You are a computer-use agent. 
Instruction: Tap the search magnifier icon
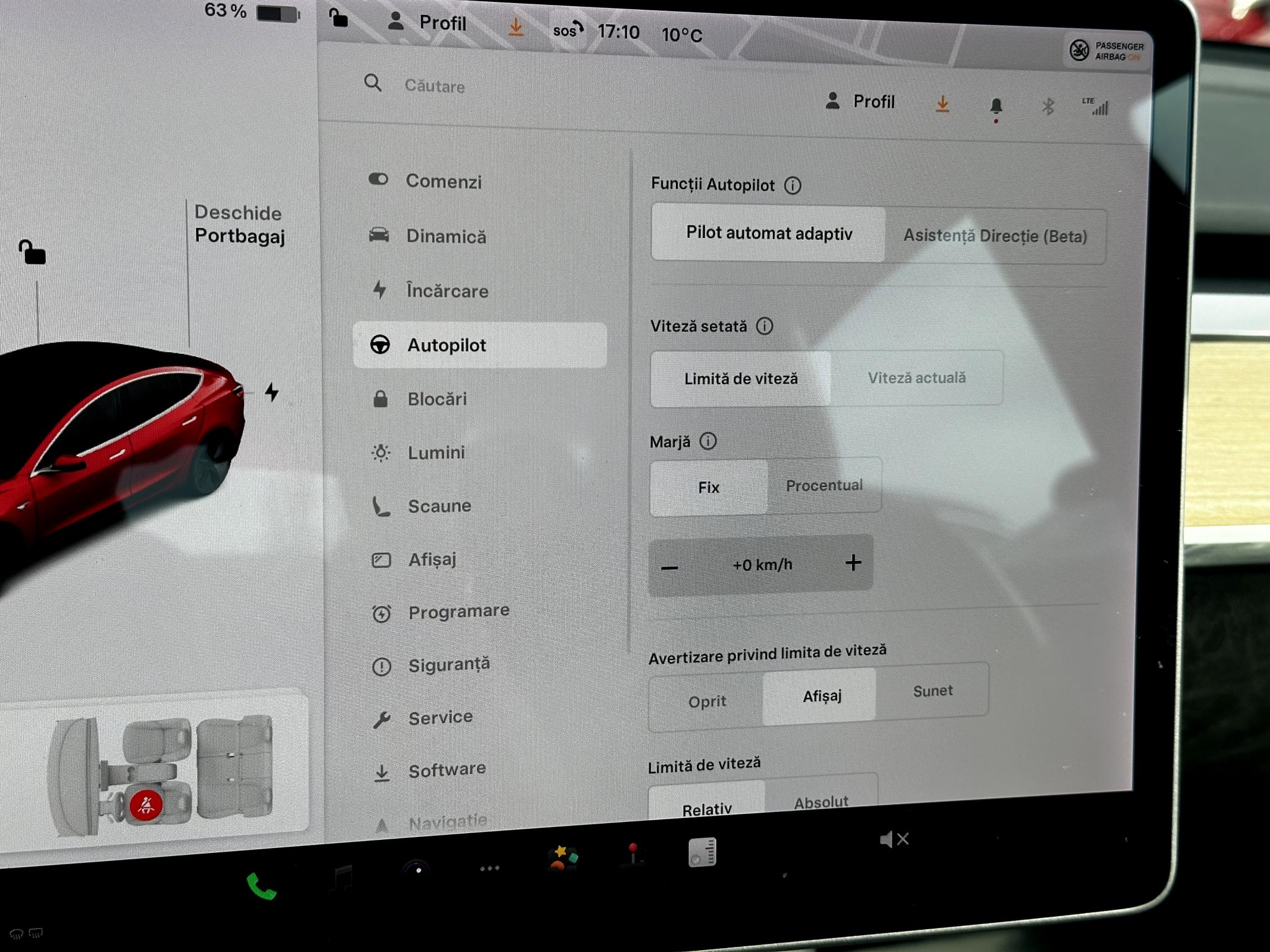point(373,82)
